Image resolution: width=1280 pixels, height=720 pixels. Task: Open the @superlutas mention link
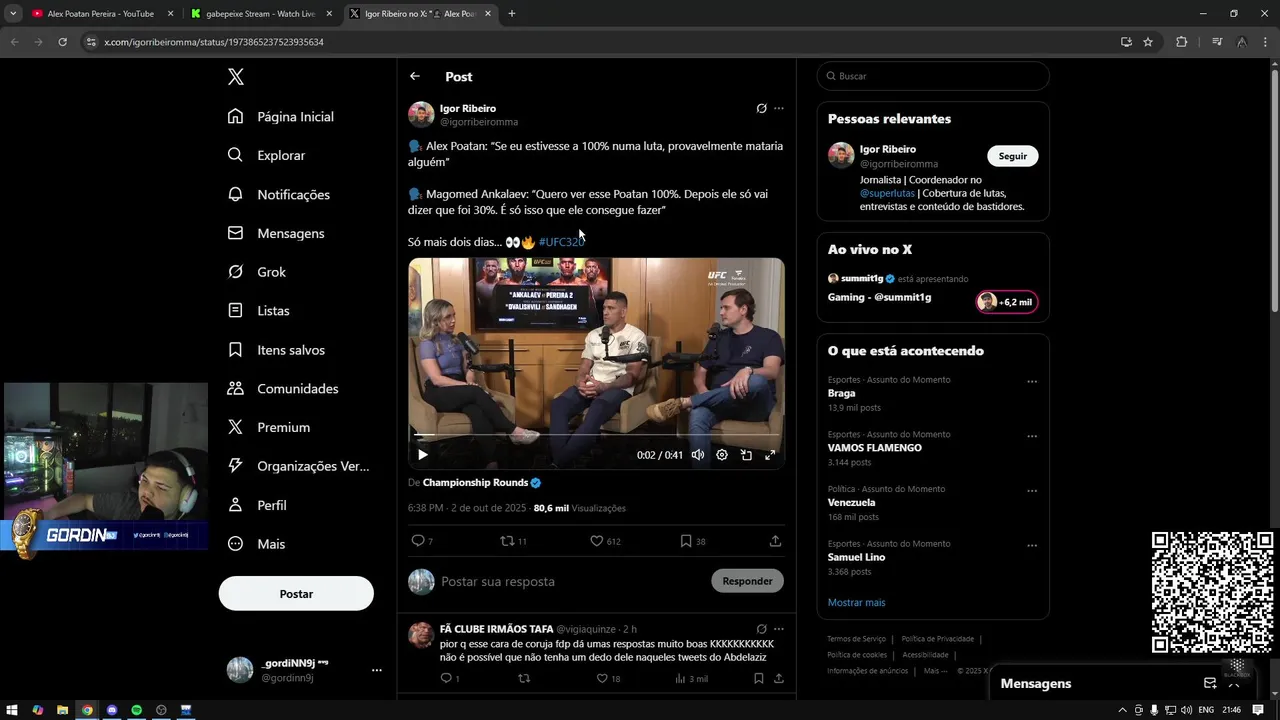pyautogui.click(x=887, y=193)
